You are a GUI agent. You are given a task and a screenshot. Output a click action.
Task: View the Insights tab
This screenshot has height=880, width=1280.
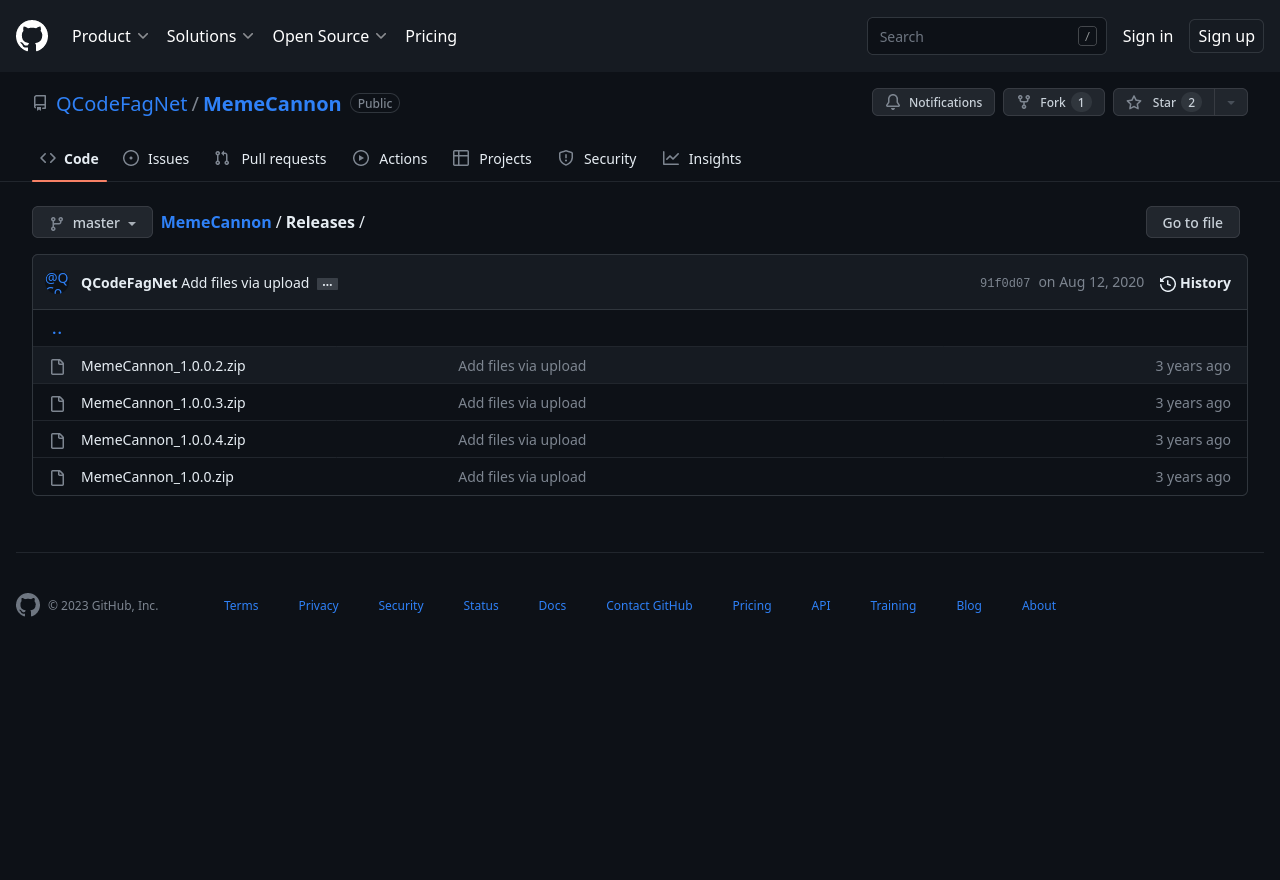pyautogui.click(x=702, y=158)
